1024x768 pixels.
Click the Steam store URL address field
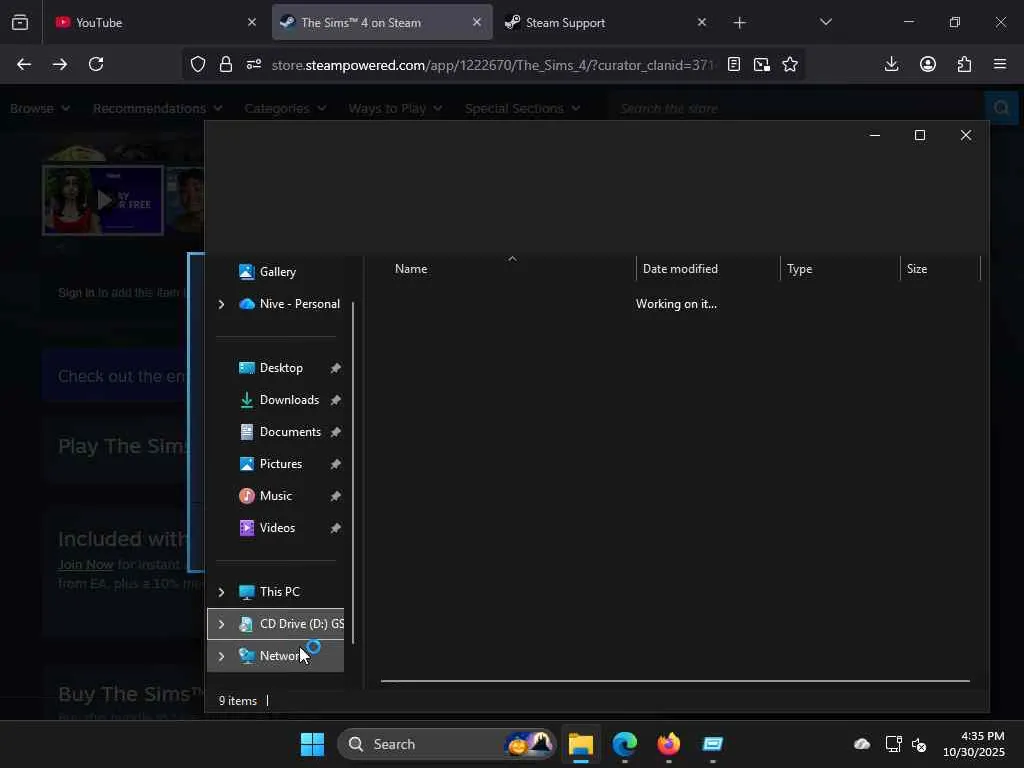(x=491, y=65)
